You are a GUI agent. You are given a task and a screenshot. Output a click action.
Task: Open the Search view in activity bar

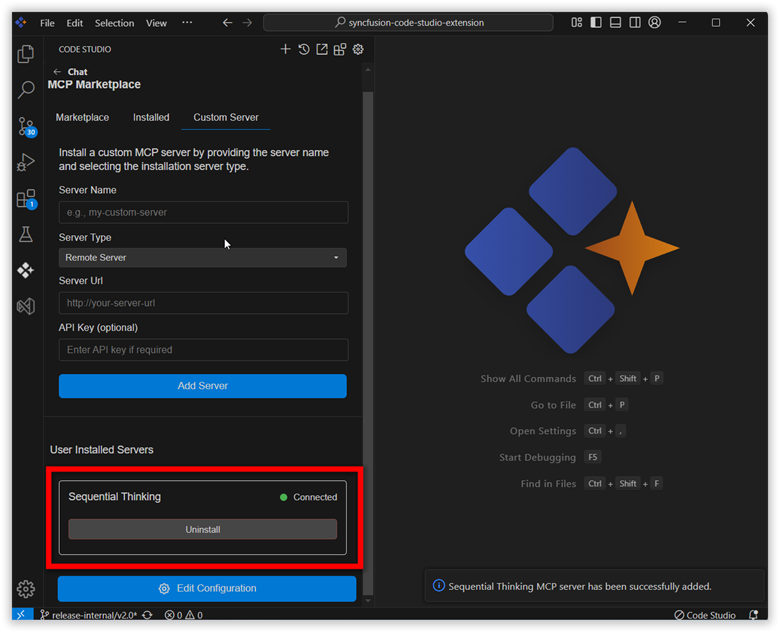click(x=26, y=90)
